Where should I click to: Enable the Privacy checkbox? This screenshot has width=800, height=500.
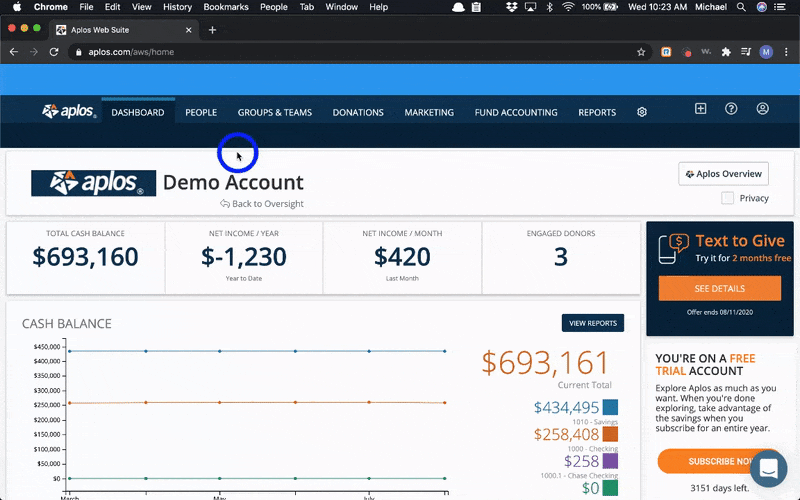tap(728, 198)
